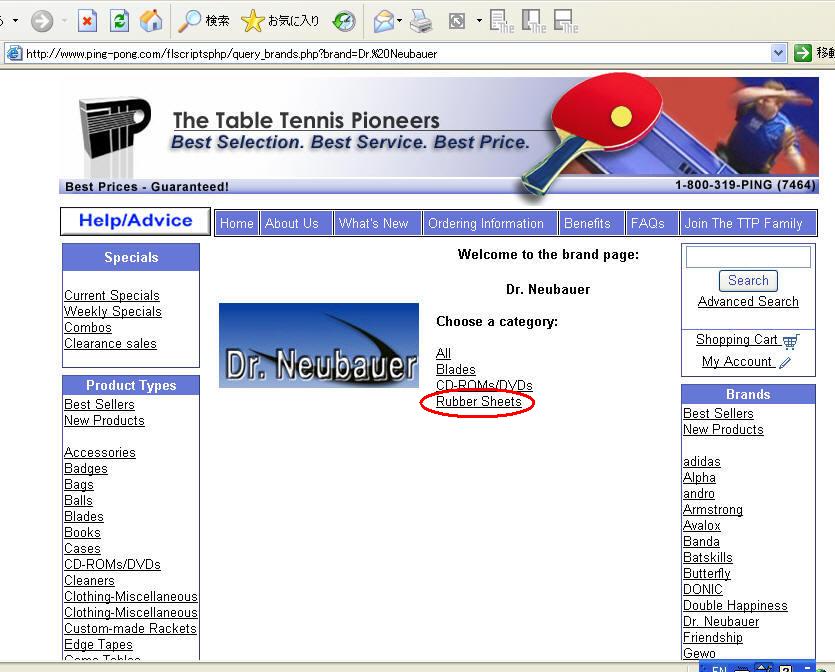The image size is (835, 672).
Task: Choose the All category link
Action: (444, 354)
